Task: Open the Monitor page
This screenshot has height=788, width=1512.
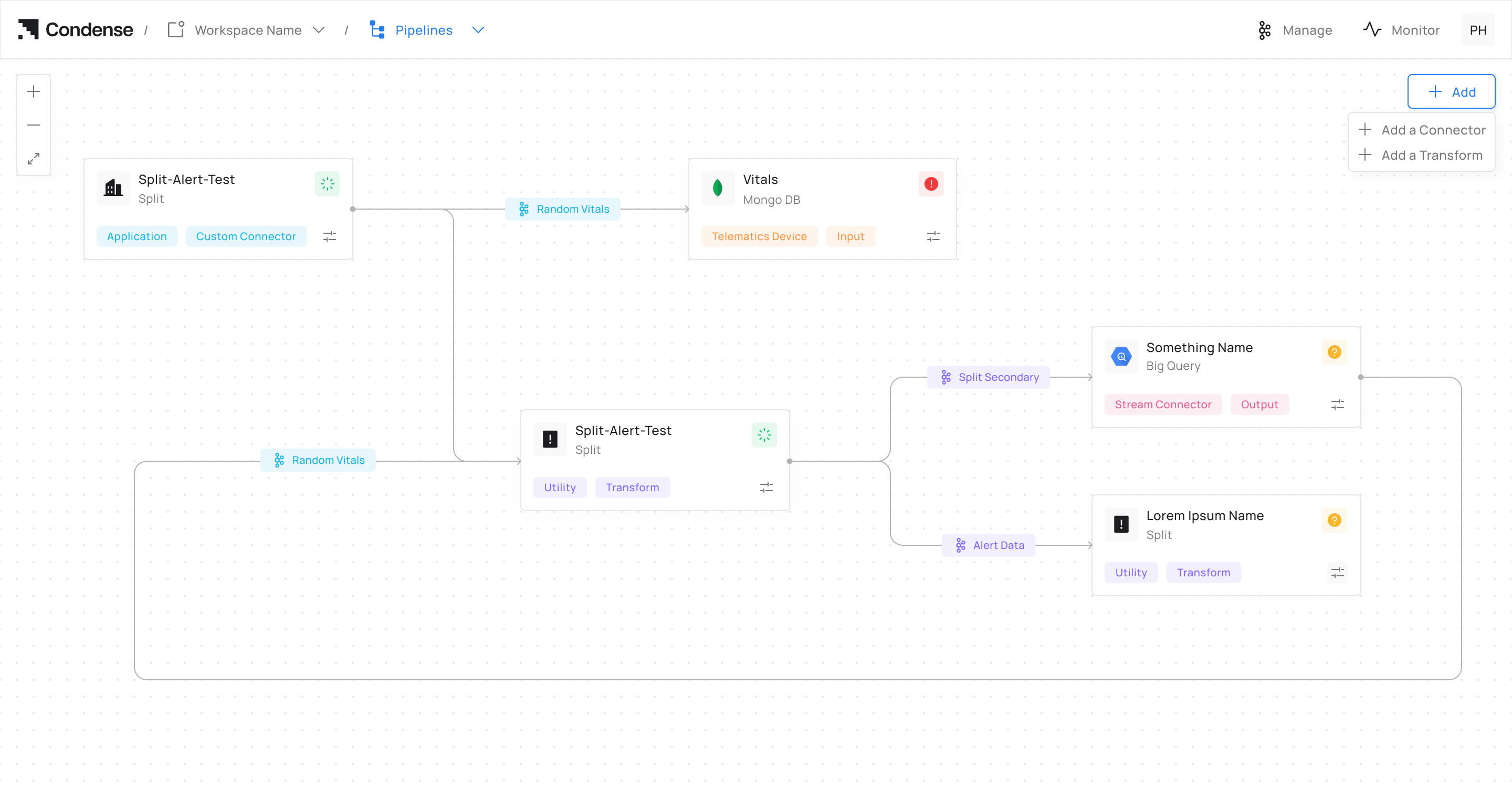Action: click(x=1401, y=30)
